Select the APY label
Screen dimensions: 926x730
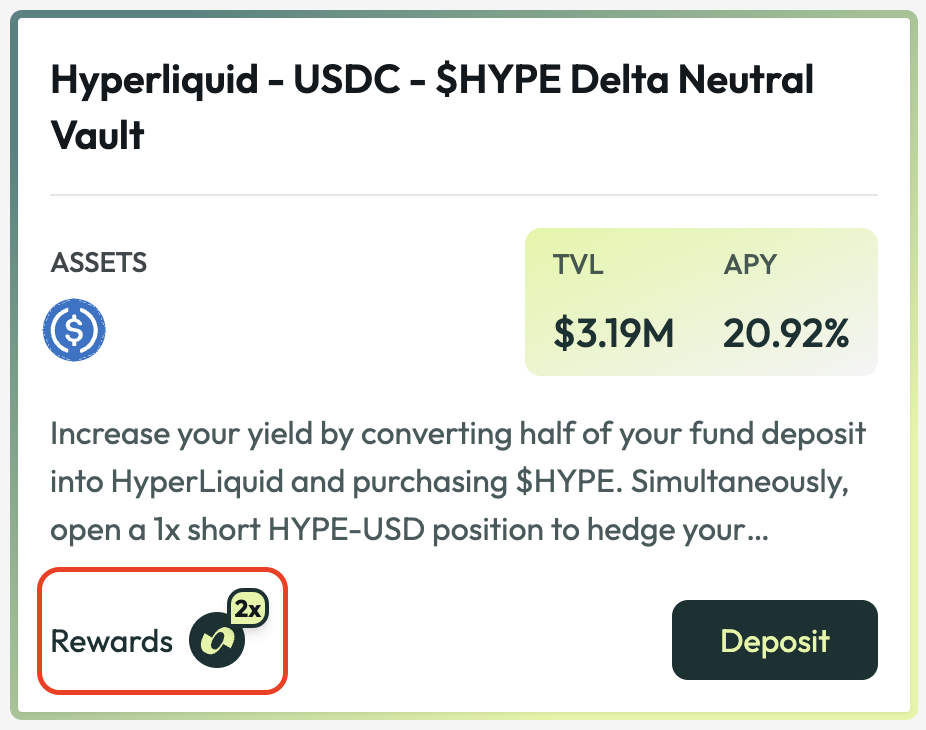point(750,266)
